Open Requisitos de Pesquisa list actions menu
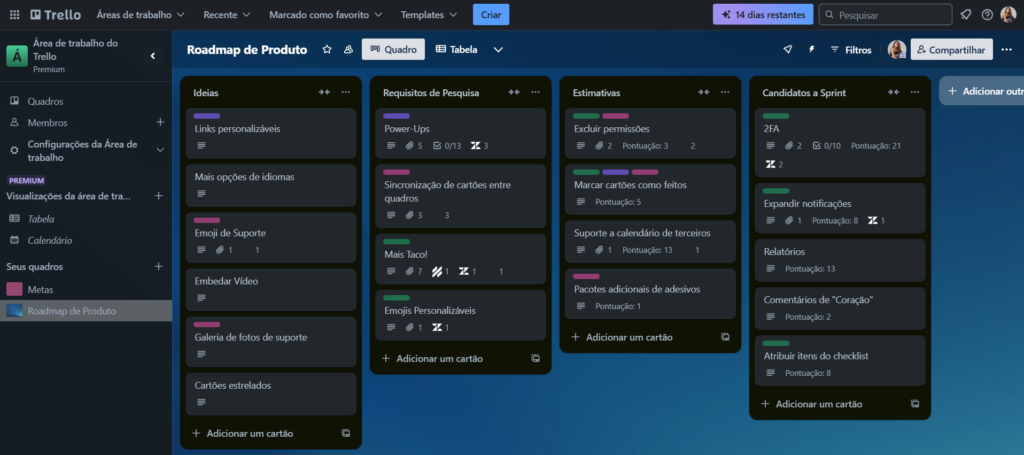 click(536, 92)
